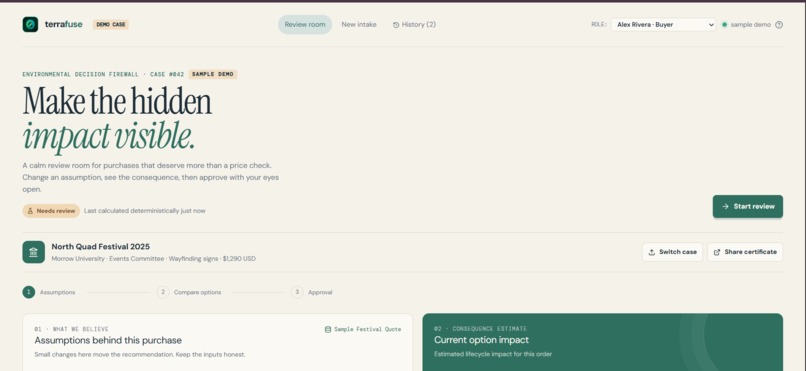Viewport: 806px width, 371px height.
Task: Go to step 2 Compare options
Action: 189,292
